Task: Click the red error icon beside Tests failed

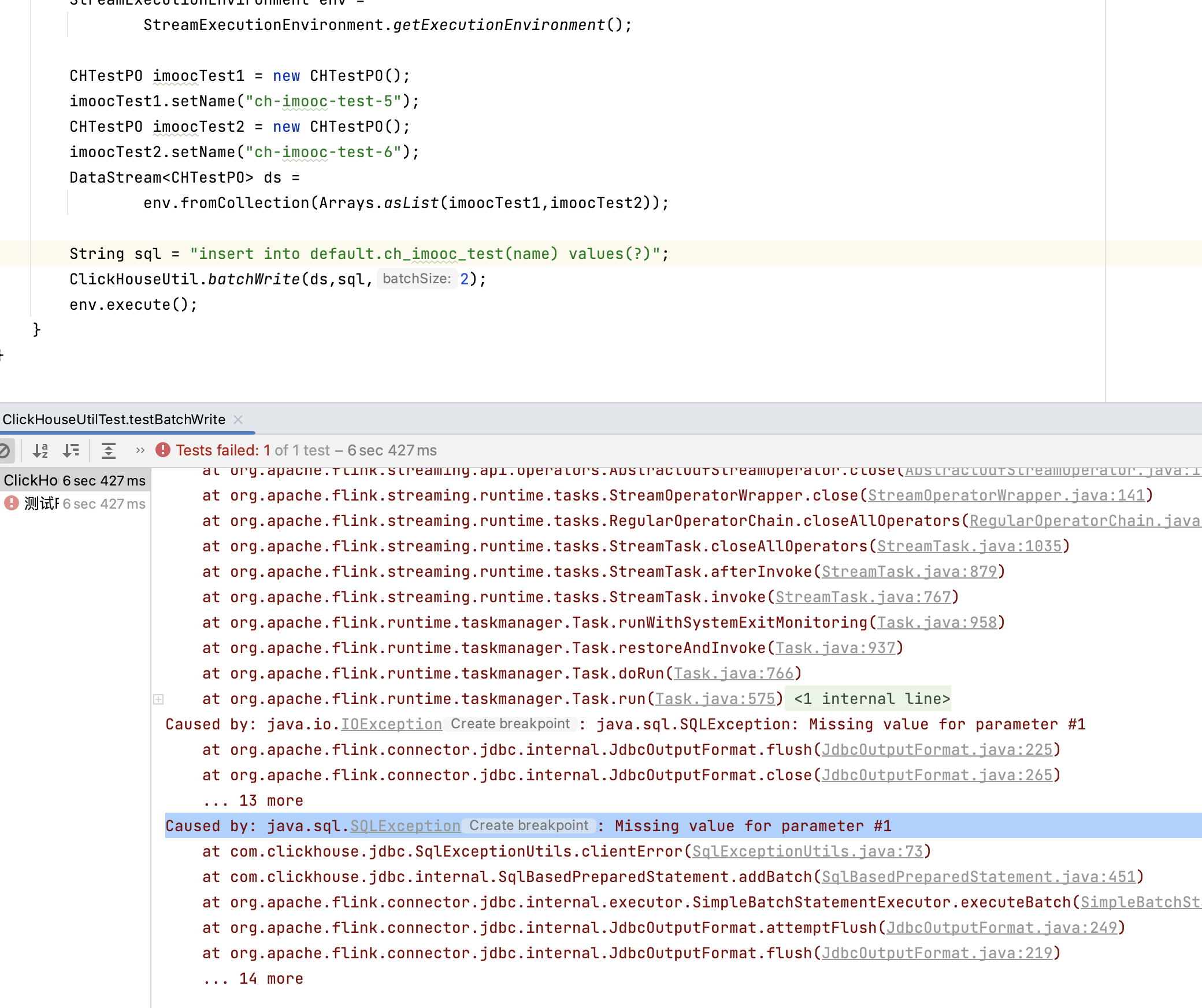Action: (x=163, y=450)
